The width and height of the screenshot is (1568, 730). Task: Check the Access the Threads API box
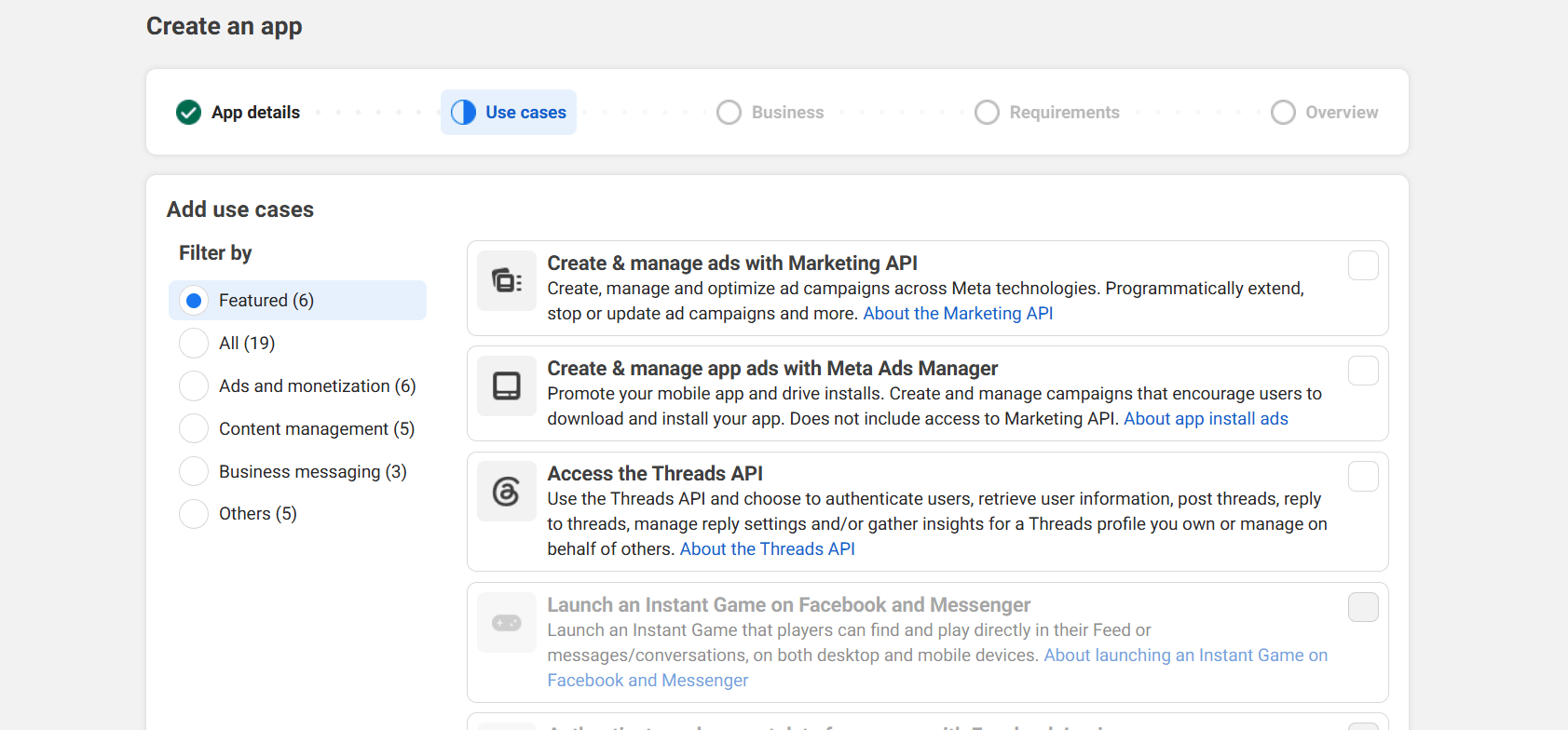click(x=1363, y=476)
